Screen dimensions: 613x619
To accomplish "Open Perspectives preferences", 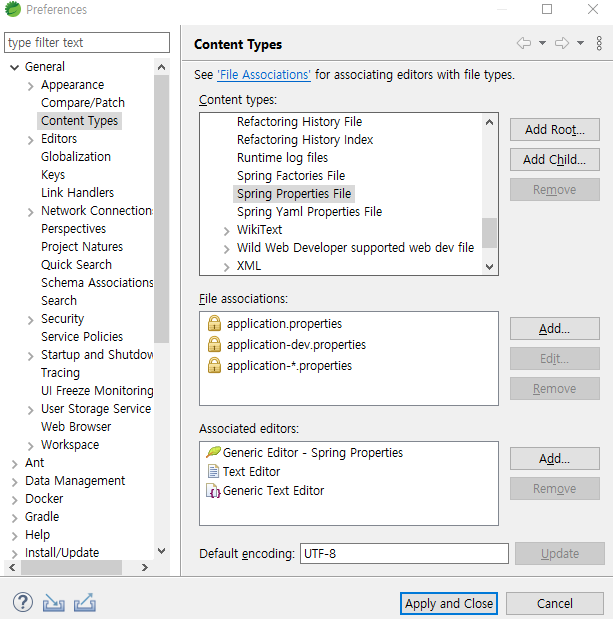I will pyautogui.click(x=73, y=229).
